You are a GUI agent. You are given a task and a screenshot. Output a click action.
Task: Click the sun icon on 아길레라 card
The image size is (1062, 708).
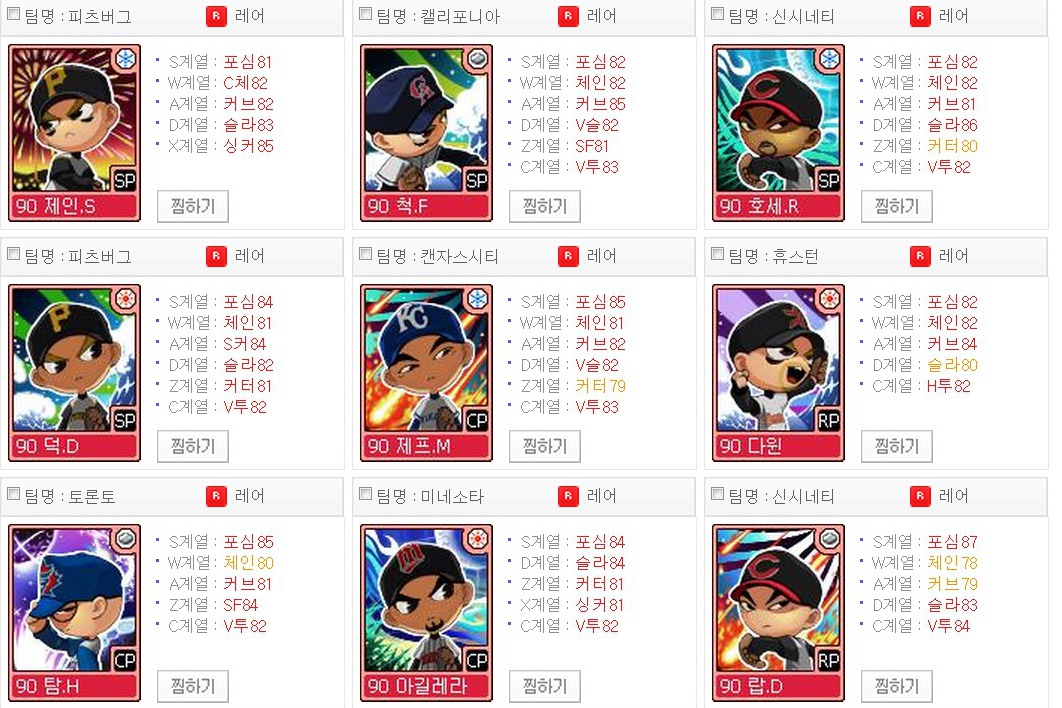coord(477,539)
